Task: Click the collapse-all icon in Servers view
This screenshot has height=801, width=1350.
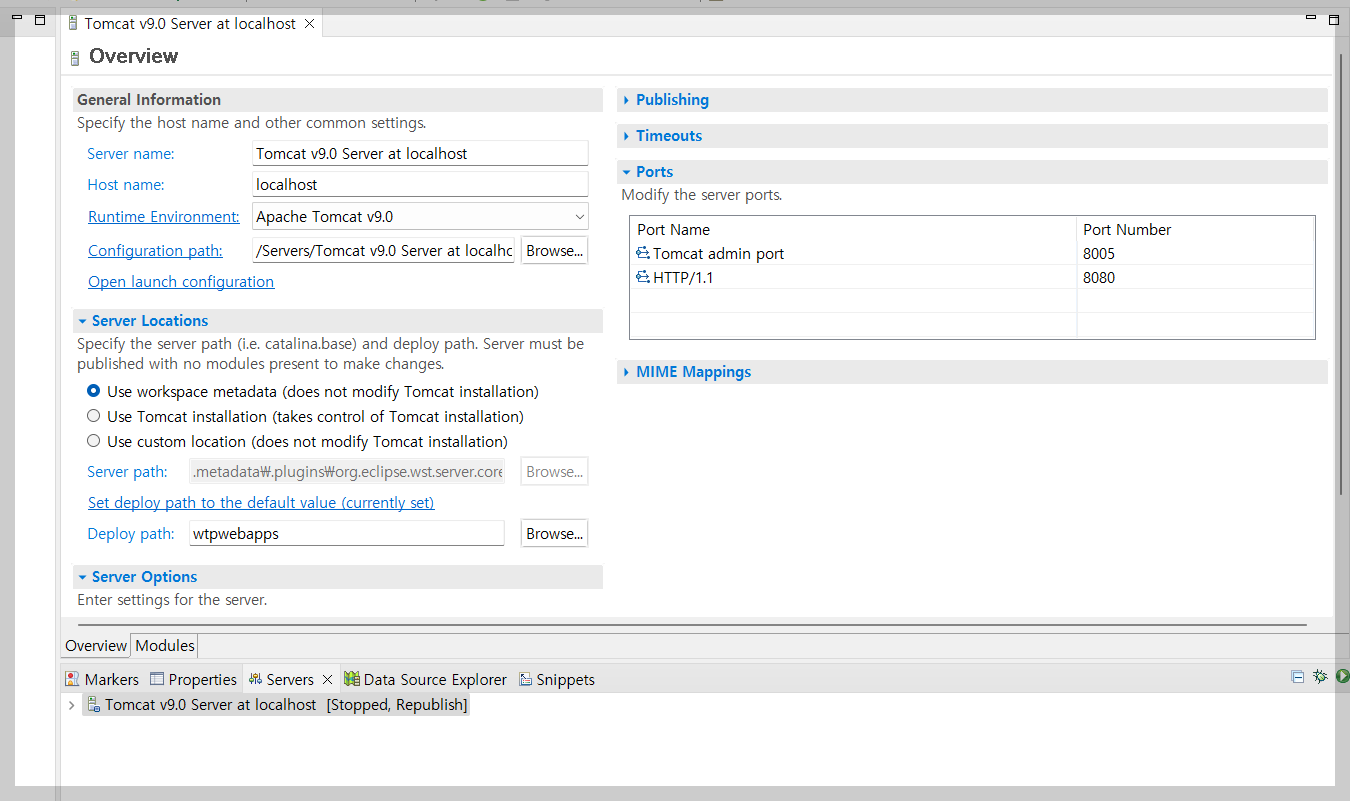Action: (x=1298, y=677)
